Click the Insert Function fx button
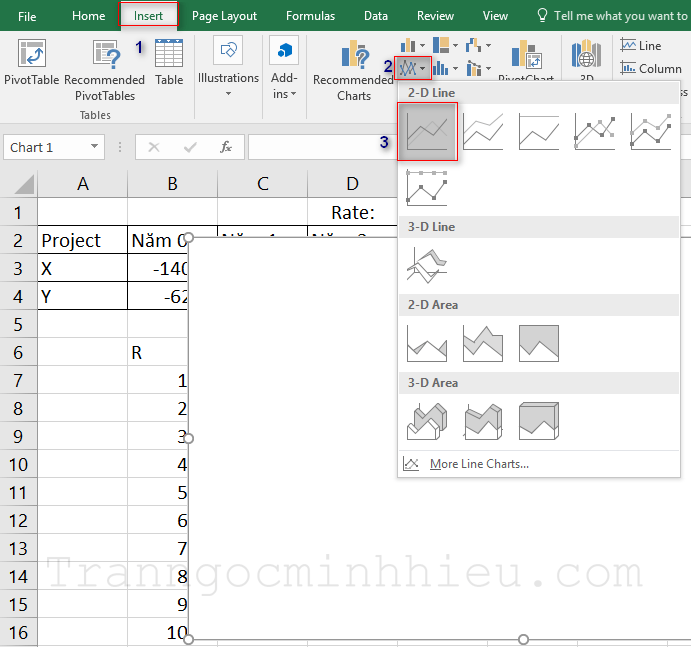 click(x=226, y=147)
